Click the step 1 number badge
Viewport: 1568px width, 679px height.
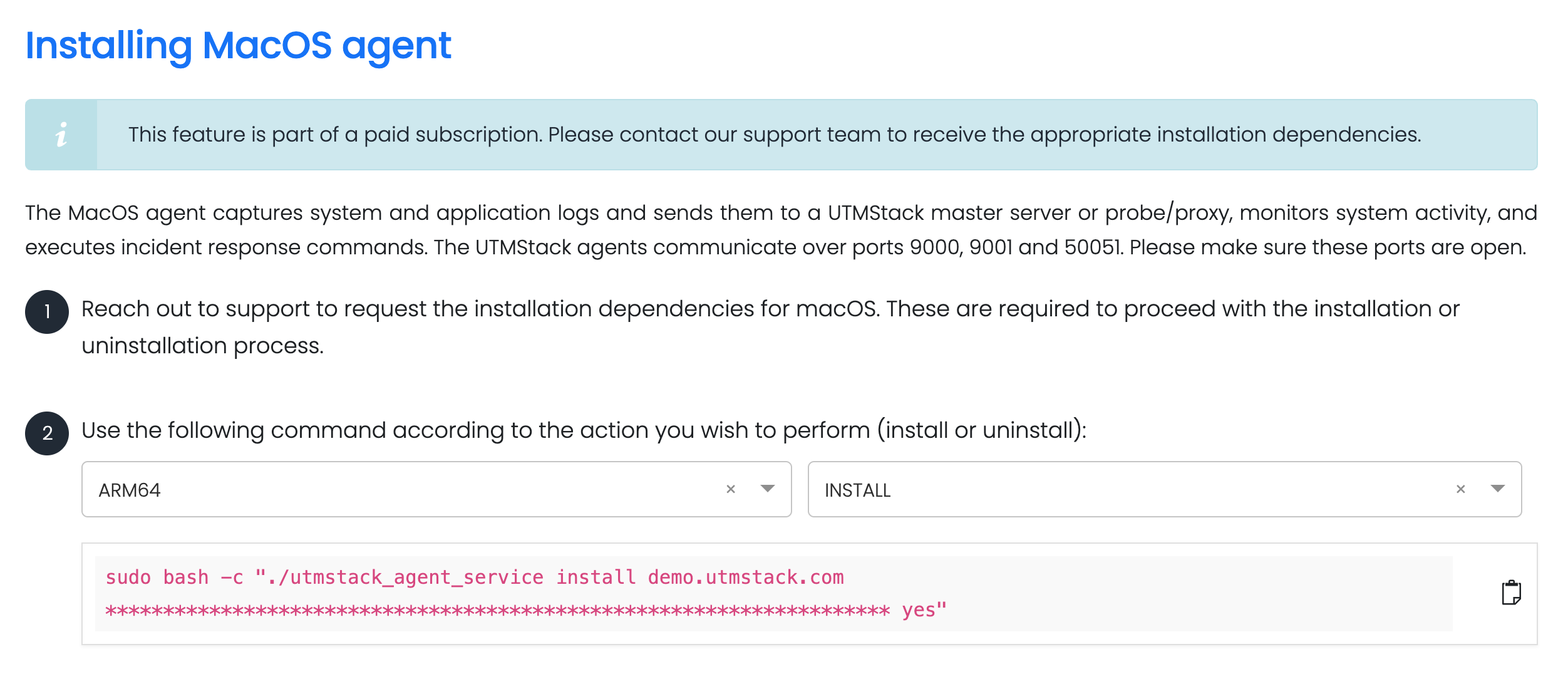47,312
